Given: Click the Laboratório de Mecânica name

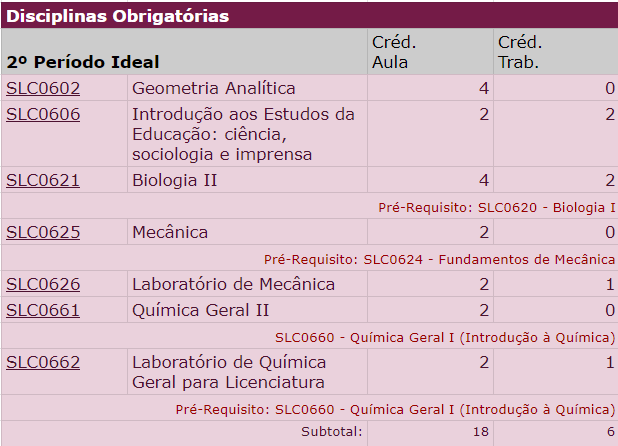Looking at the screenshot, I should coord(233,284).
